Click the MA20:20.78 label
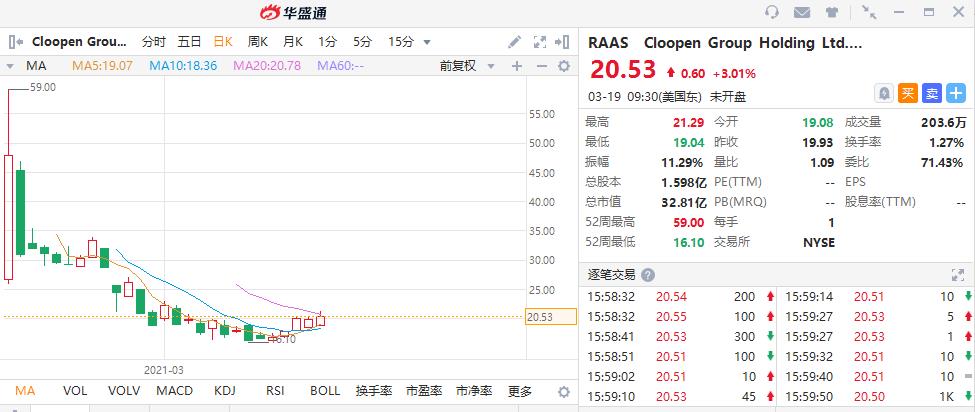This screenshot has height=412, width=975. pyautogui.click(x=267, y=66)
